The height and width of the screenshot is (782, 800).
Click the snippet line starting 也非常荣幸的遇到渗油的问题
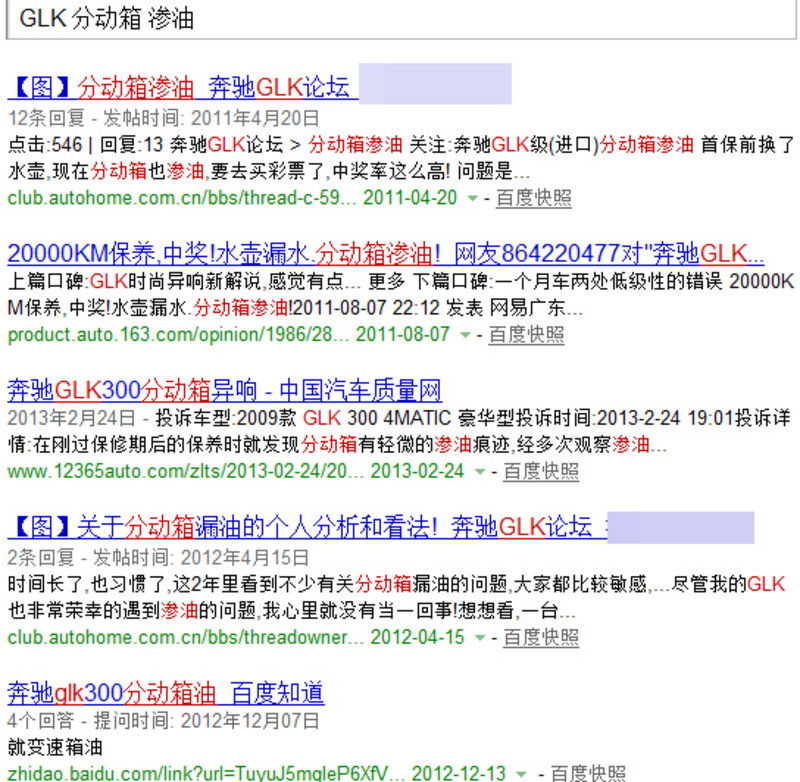tap(291, 611)
